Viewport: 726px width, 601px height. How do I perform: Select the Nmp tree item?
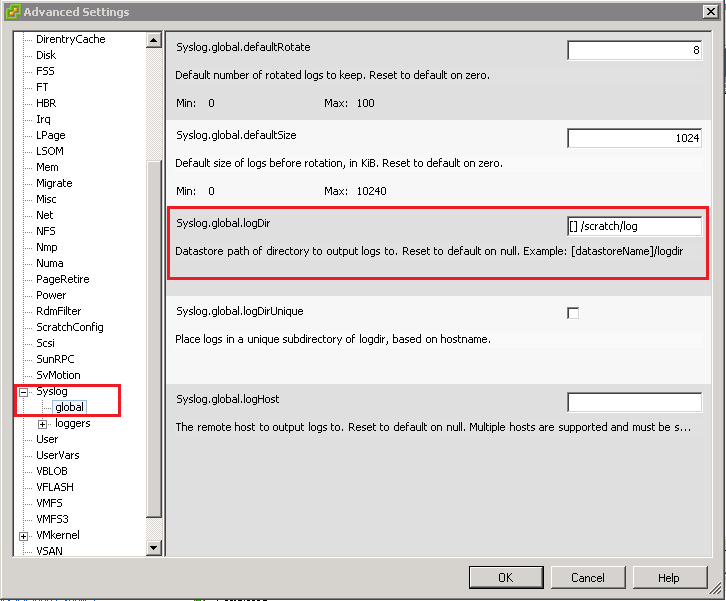point(47,247)
